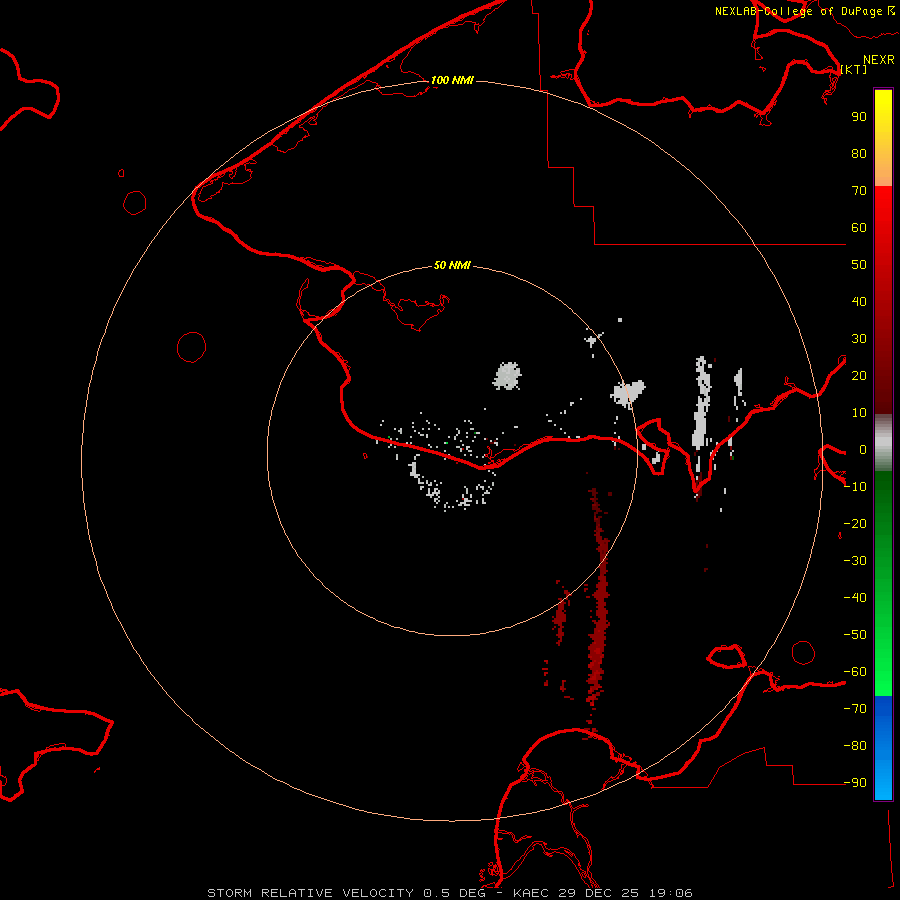Click the positive 50 value on velocity scale
The image size is (900, 900).
pos(859,265)
